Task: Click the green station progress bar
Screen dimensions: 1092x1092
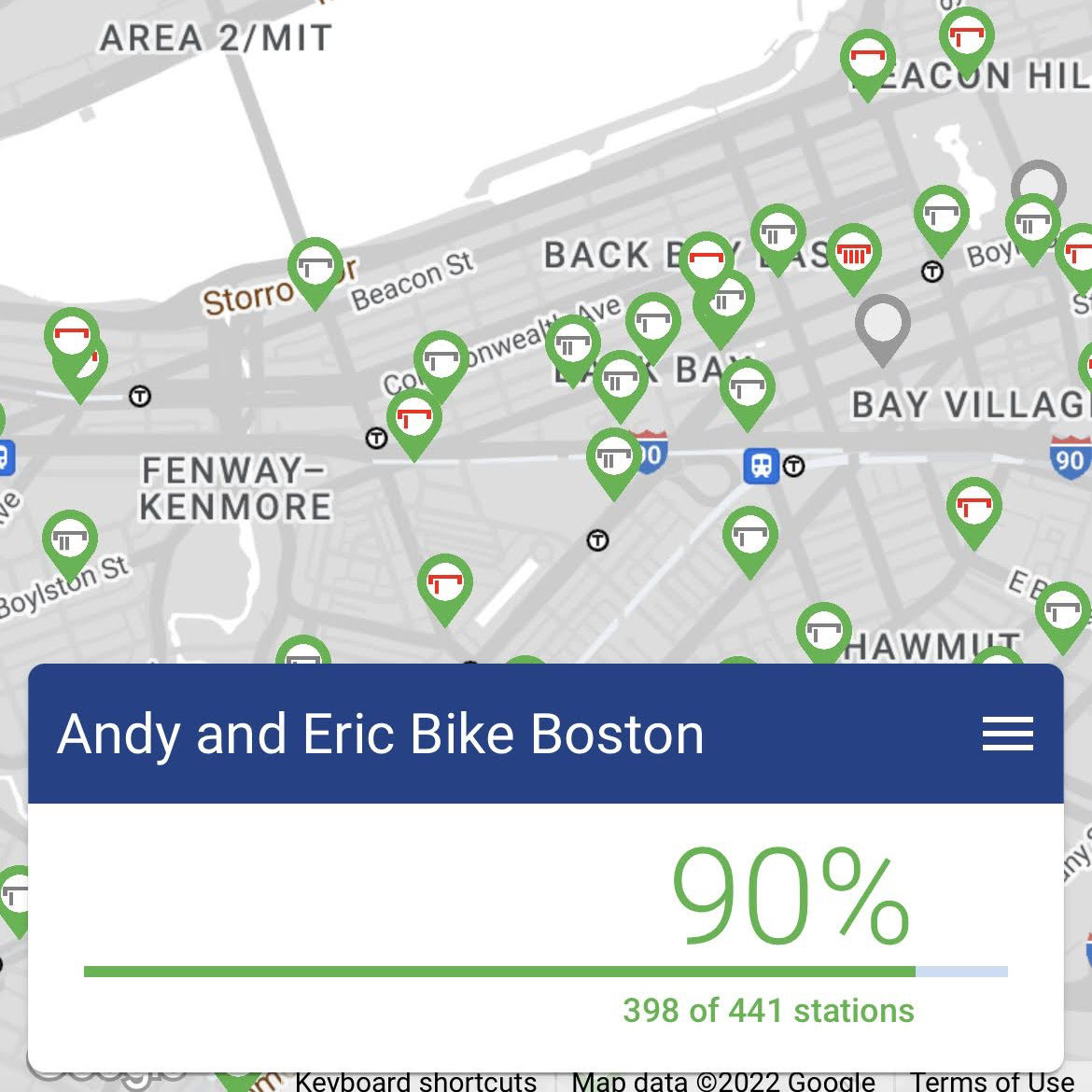Action: pos(499,972)
